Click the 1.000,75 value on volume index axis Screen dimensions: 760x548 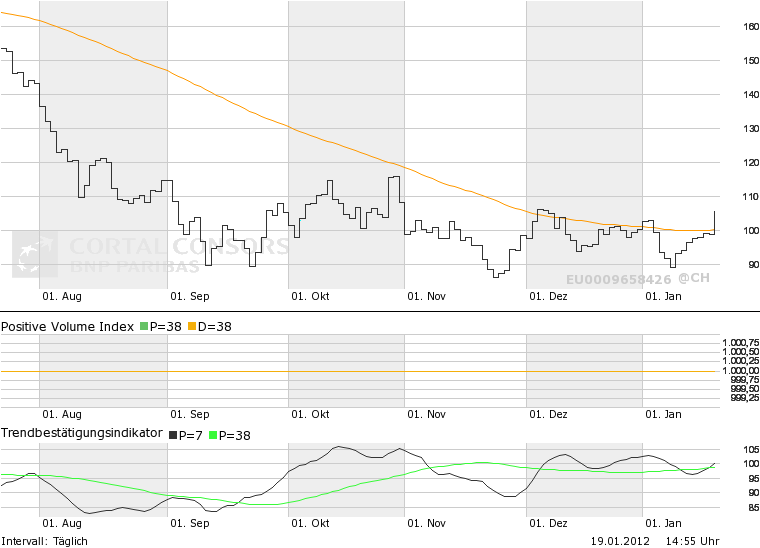click(x=740, y=342)
